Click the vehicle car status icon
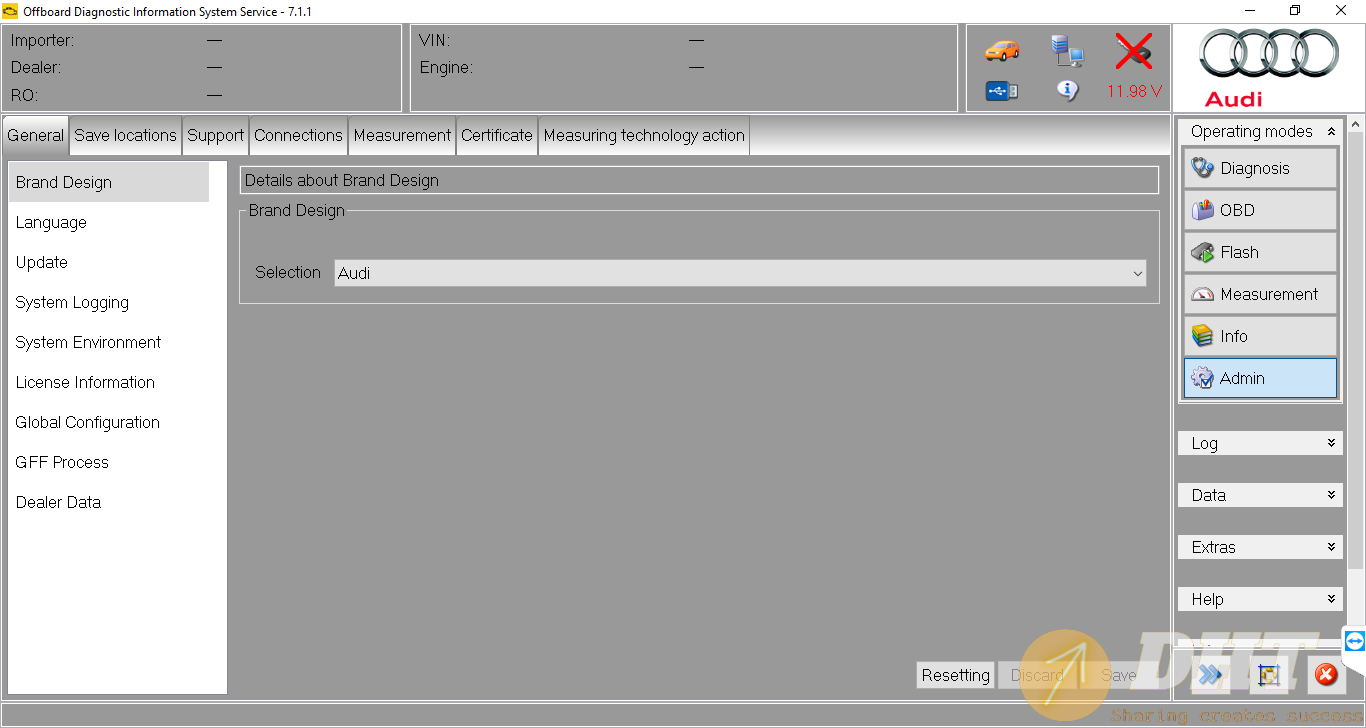 pyautogui.click(x=1001, y=50)
